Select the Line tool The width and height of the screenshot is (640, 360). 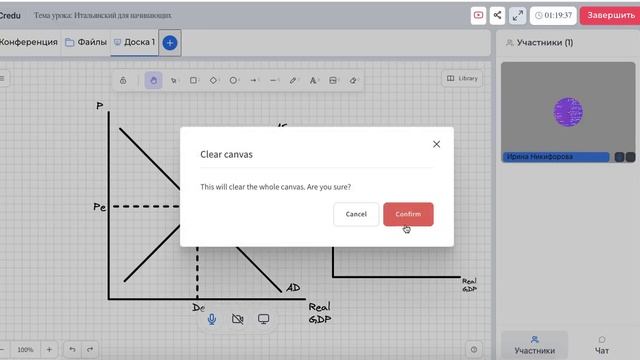pos(273,80)
